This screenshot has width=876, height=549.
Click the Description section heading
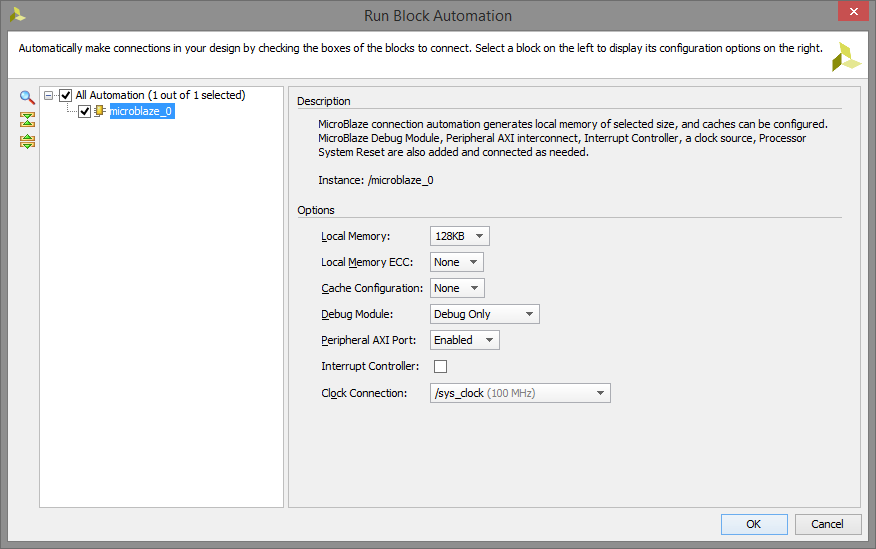pyautogui.click(x=323, y=101)
